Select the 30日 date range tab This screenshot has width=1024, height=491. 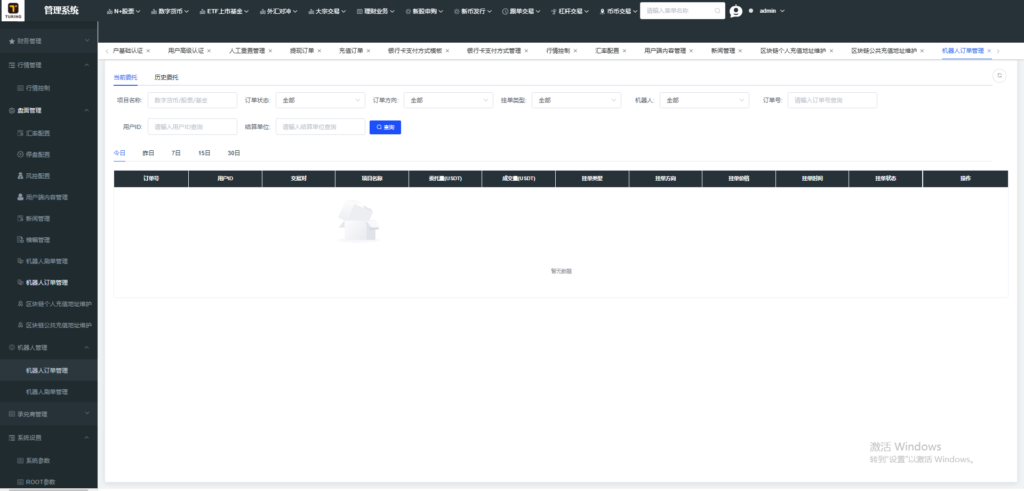pyautogui.click(x=234, y=153)
